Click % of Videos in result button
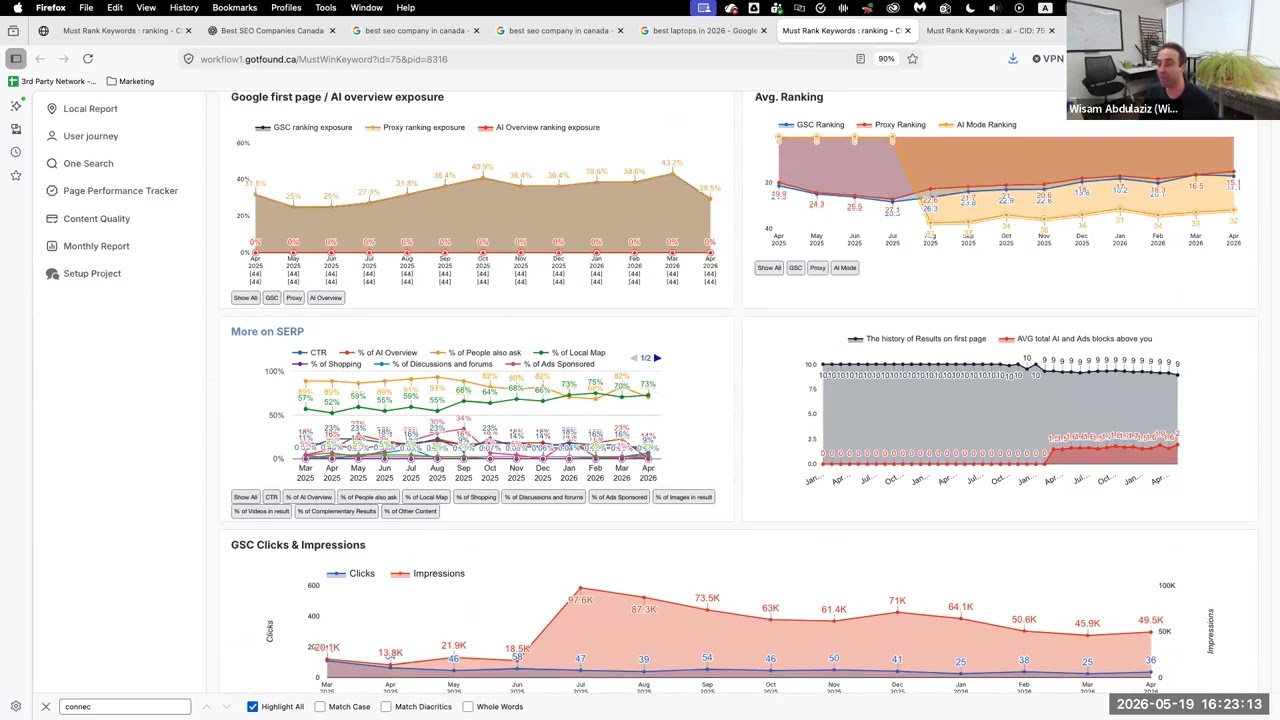 click(x=262, y=511)
